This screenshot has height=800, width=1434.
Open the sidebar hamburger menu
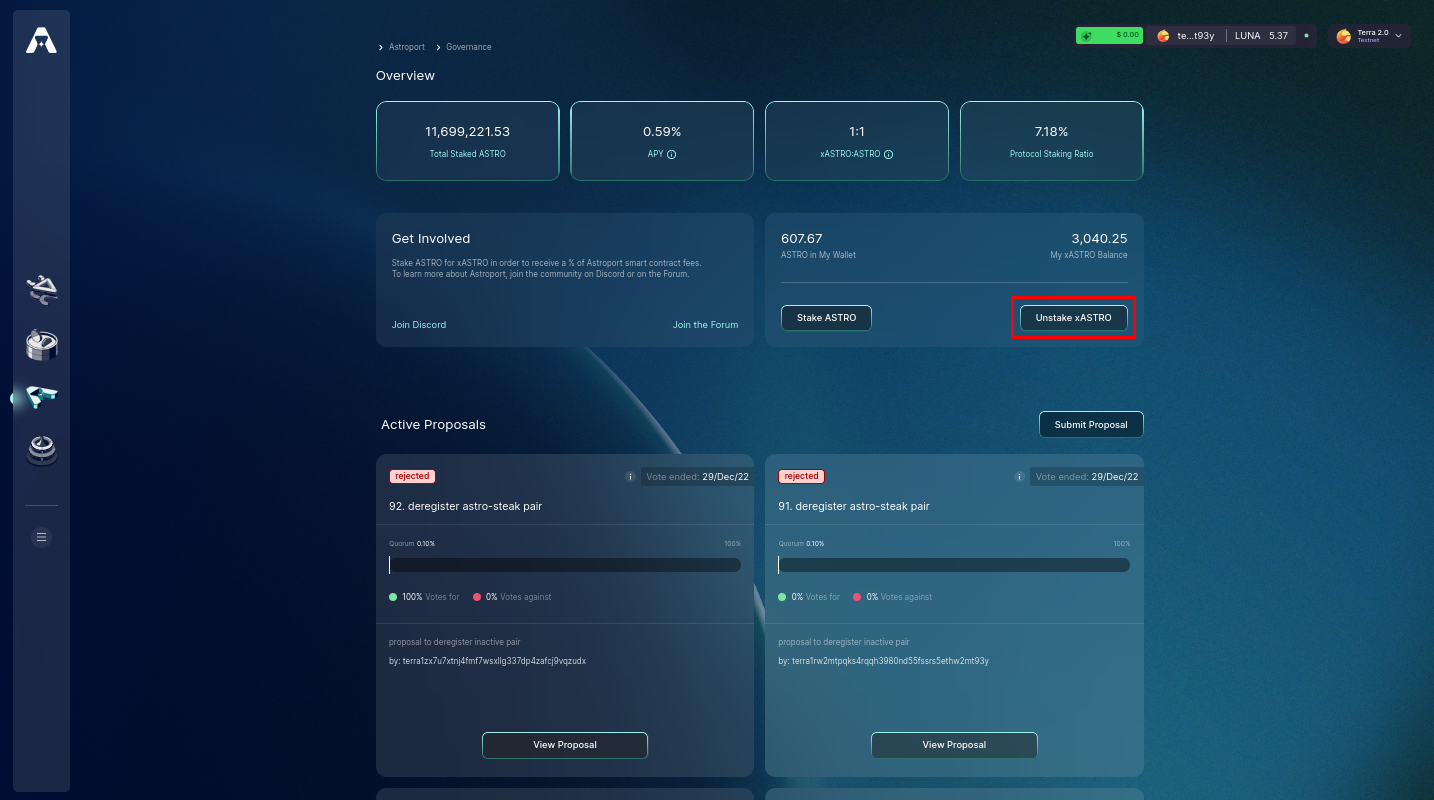tap(41, 537)
